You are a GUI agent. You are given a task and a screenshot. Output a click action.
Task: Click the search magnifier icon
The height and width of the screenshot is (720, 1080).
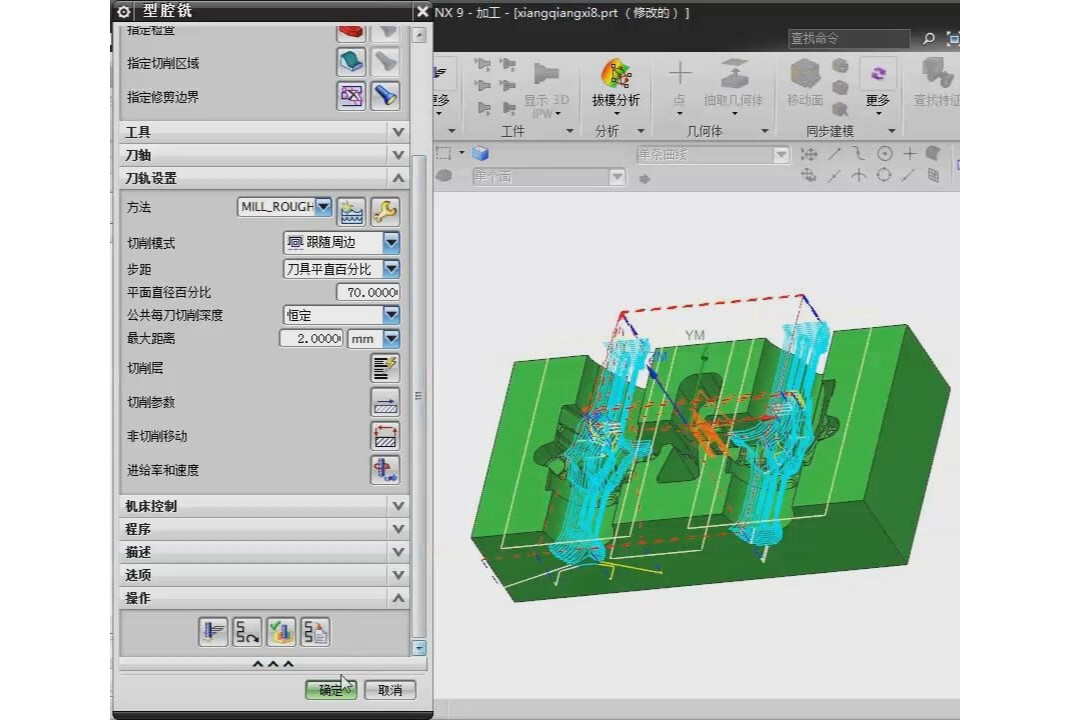[928, 39]
